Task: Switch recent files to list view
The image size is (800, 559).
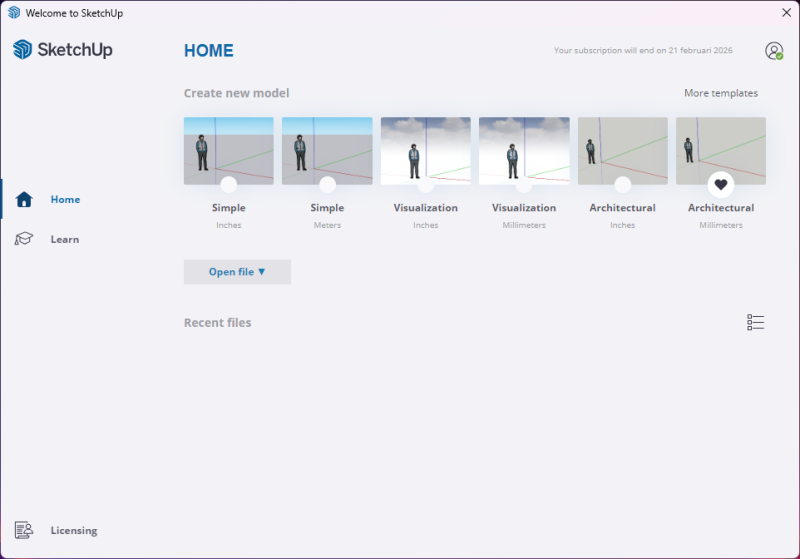Action: pos(756,322)
